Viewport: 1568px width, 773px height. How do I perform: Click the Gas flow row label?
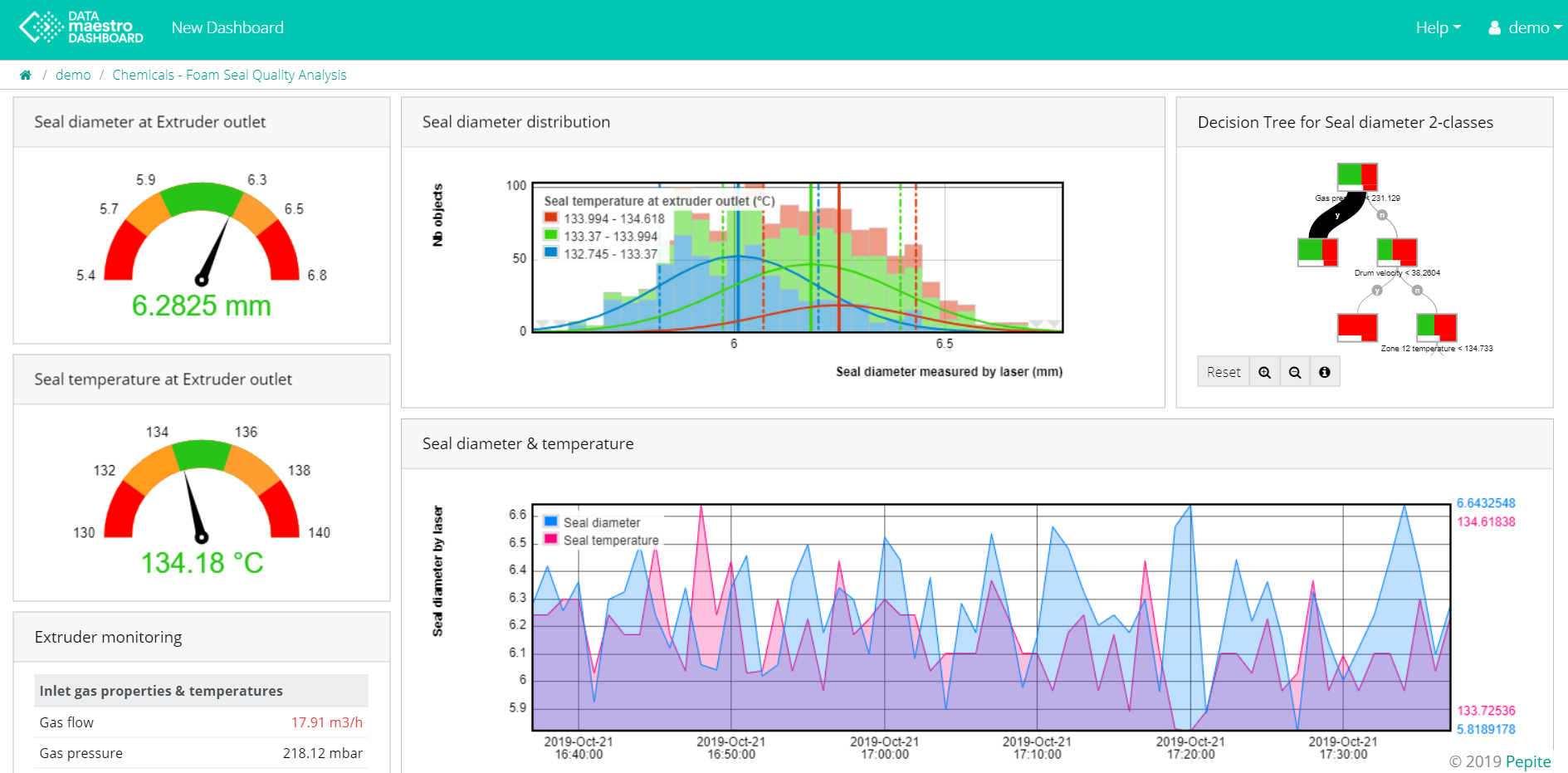[66, 722]
